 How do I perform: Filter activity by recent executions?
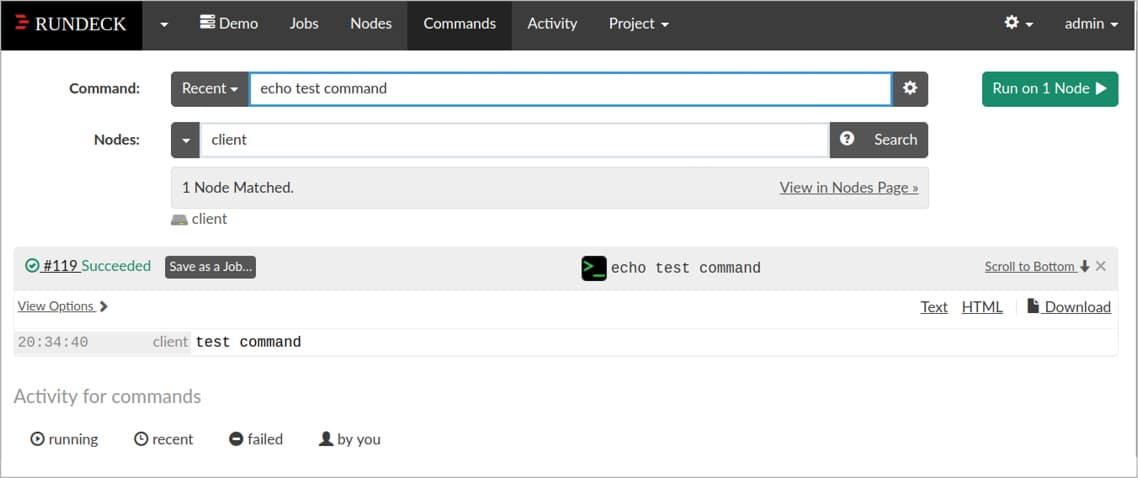163,439
